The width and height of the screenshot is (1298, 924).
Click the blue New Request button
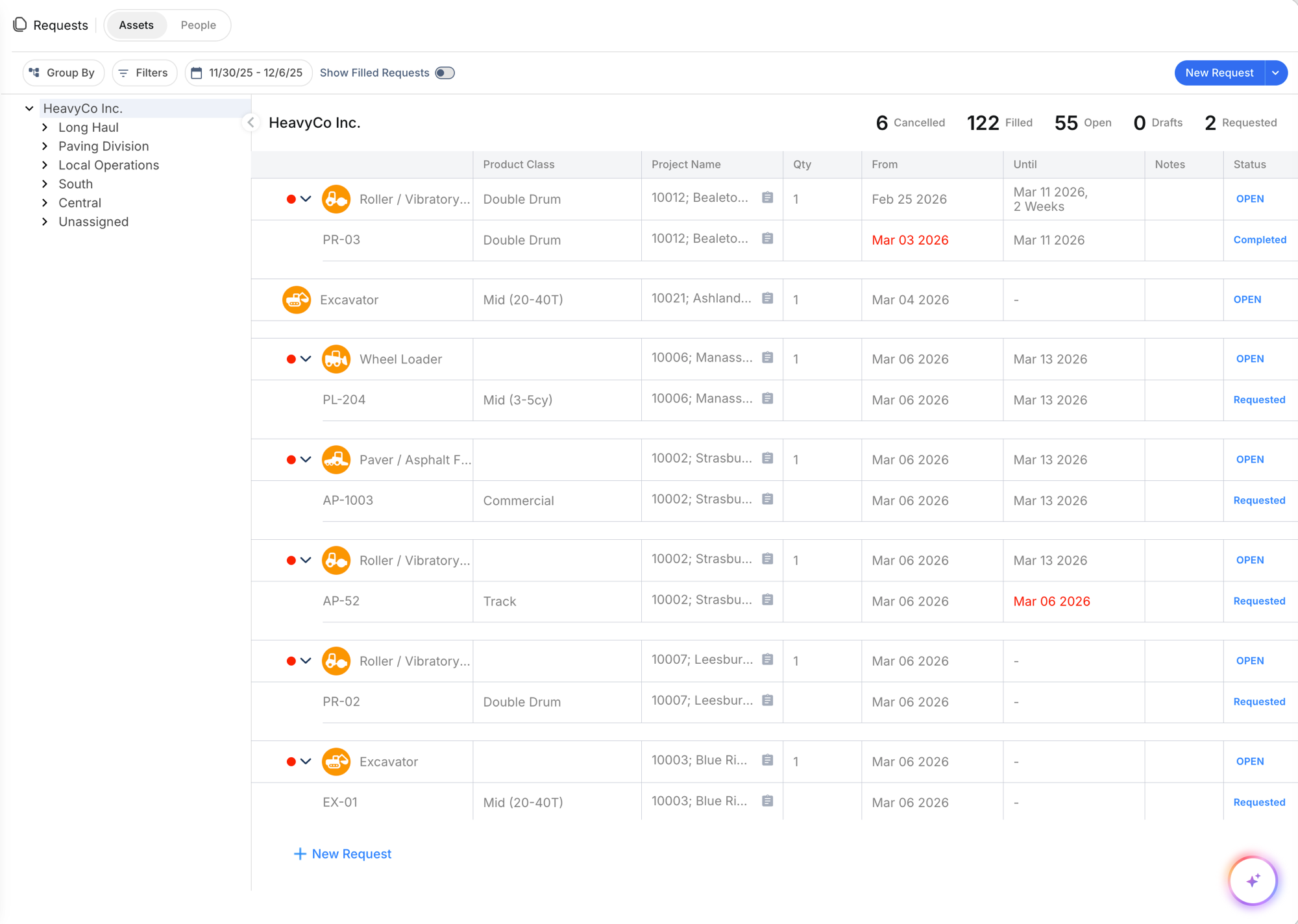1218,73
